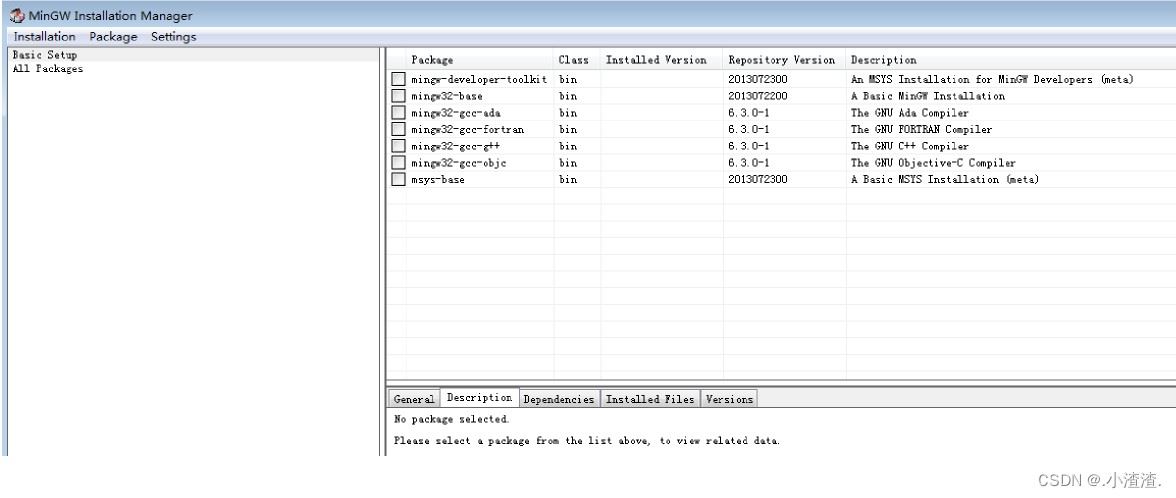The width and height of the screenshot is (1176, 498).
Task: Open the Installation menu
Action: (x=45, y=37)
